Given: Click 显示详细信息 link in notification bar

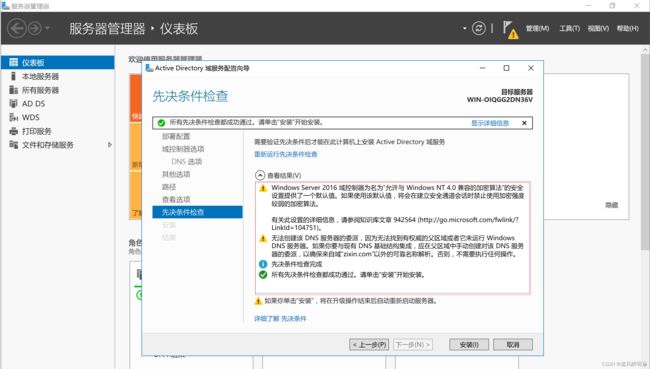Looking at the screenshot, I should 490,123.
